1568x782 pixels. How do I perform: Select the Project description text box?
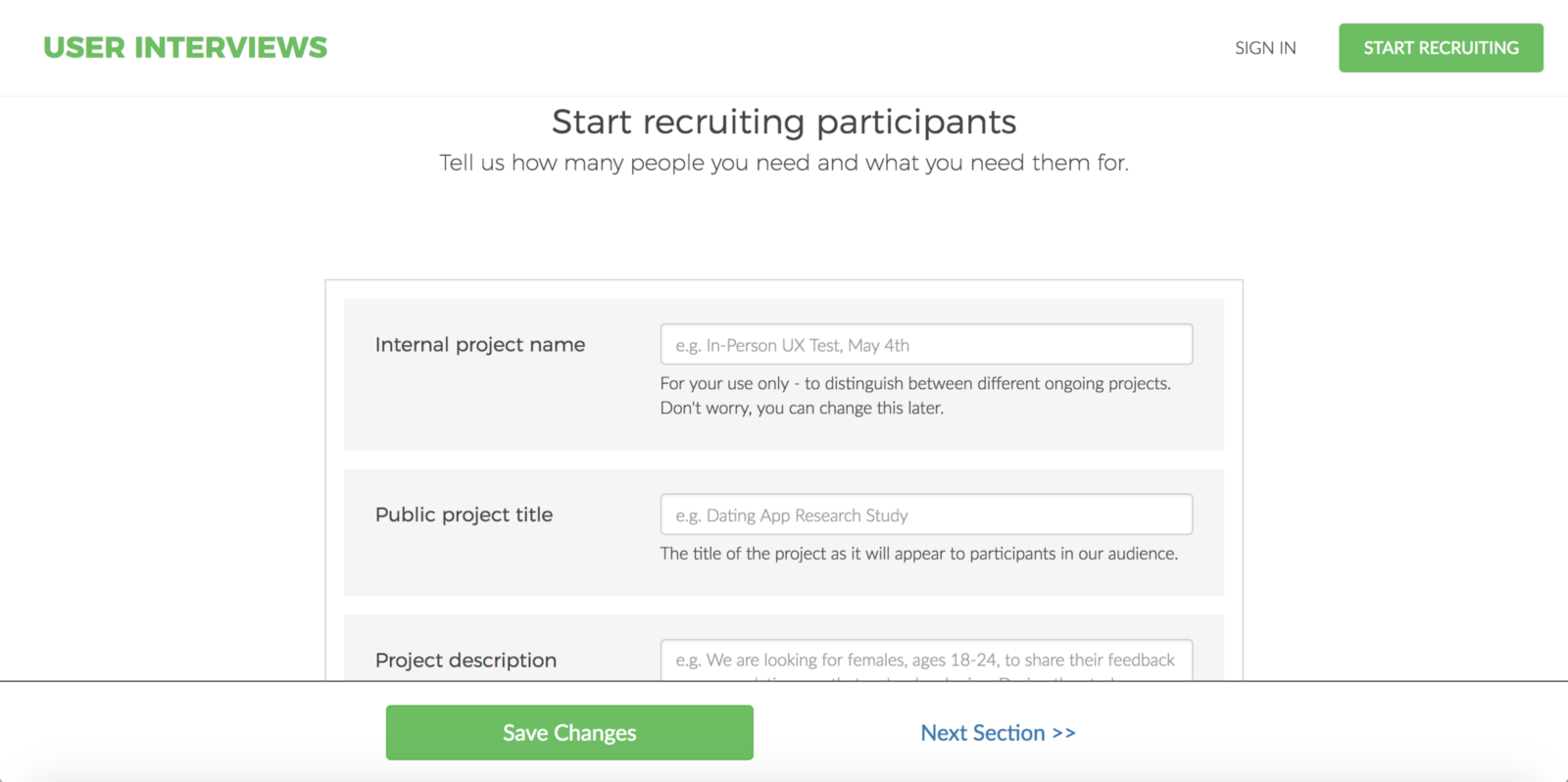pyautogui.click(x=926, y=660)
